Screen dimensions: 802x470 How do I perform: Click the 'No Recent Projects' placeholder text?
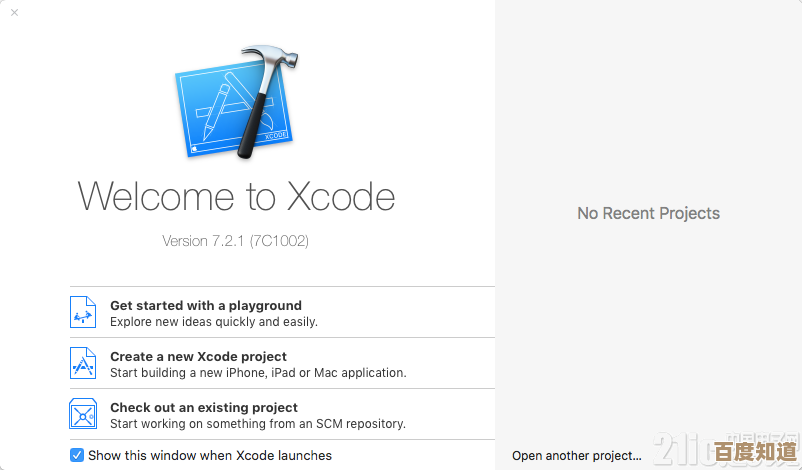(648, 213)
